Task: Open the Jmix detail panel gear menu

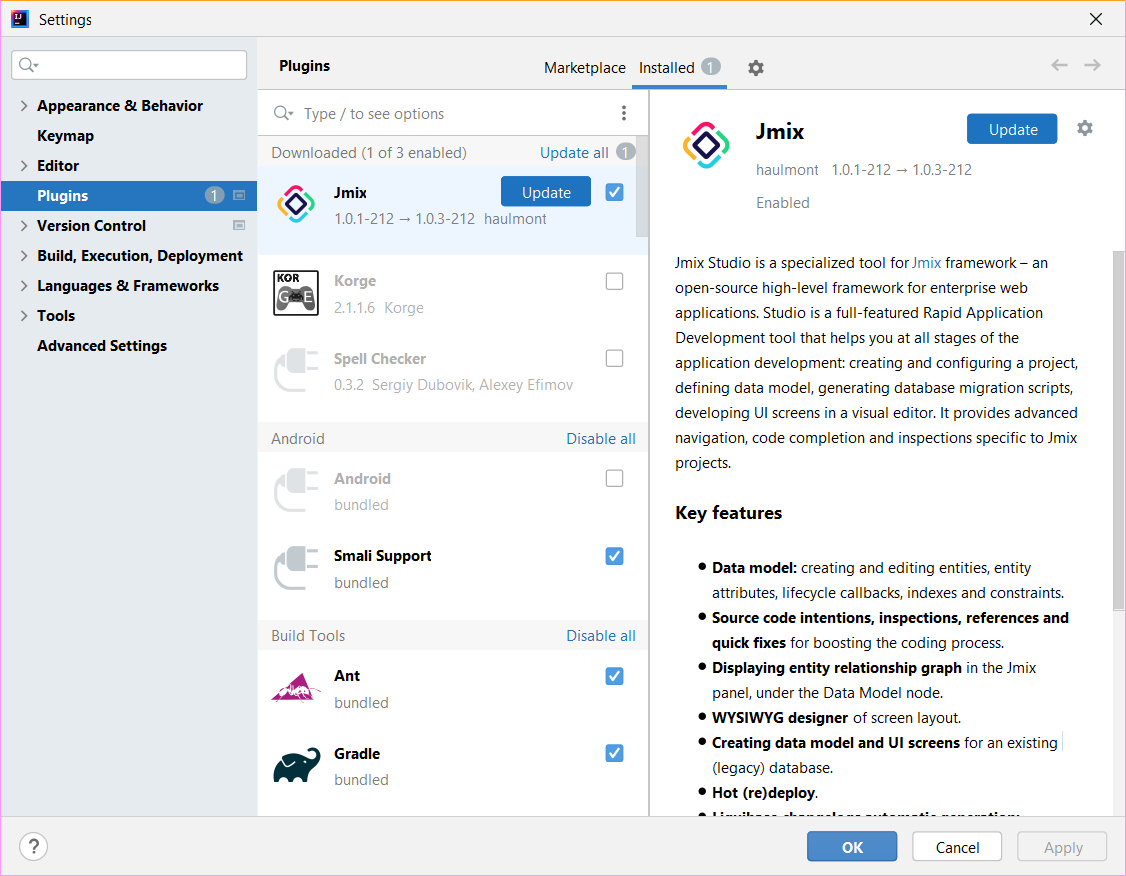Action: 1085,129
